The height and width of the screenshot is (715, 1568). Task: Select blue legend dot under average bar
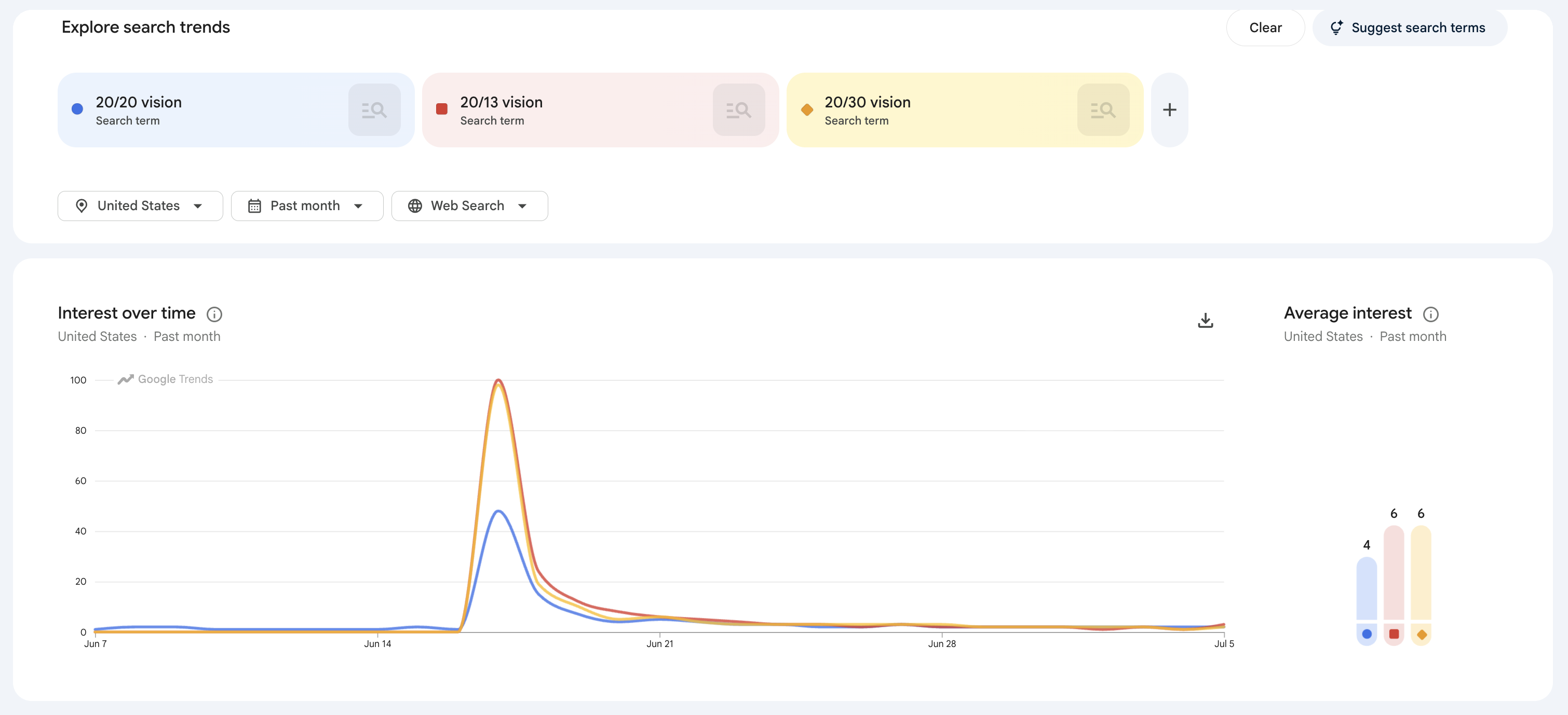click(1367, 634)
